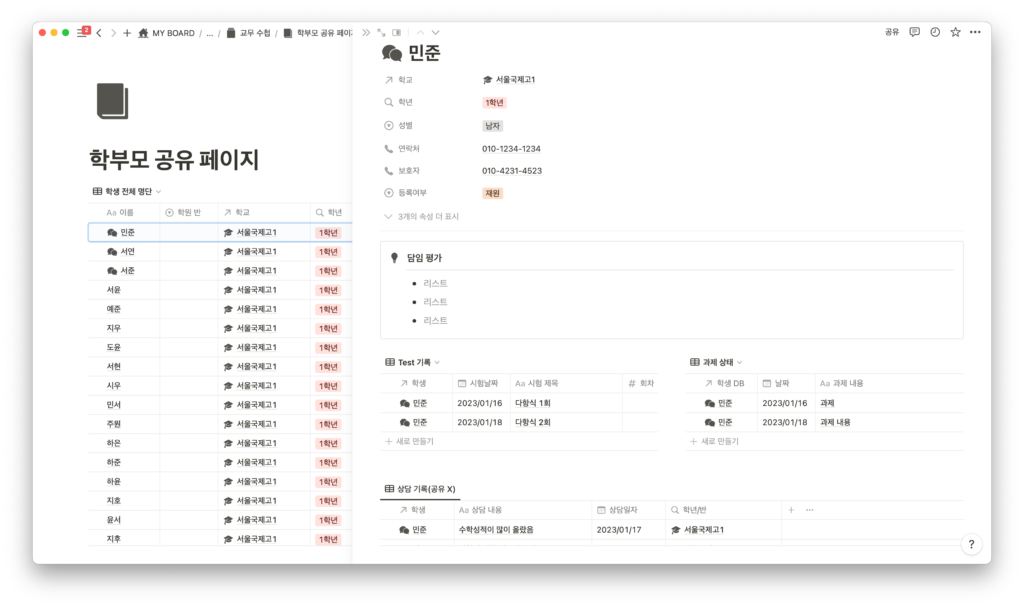View page history using the clock icon
This screenshot has width=1024, height=607.
(x=934, y=32)
